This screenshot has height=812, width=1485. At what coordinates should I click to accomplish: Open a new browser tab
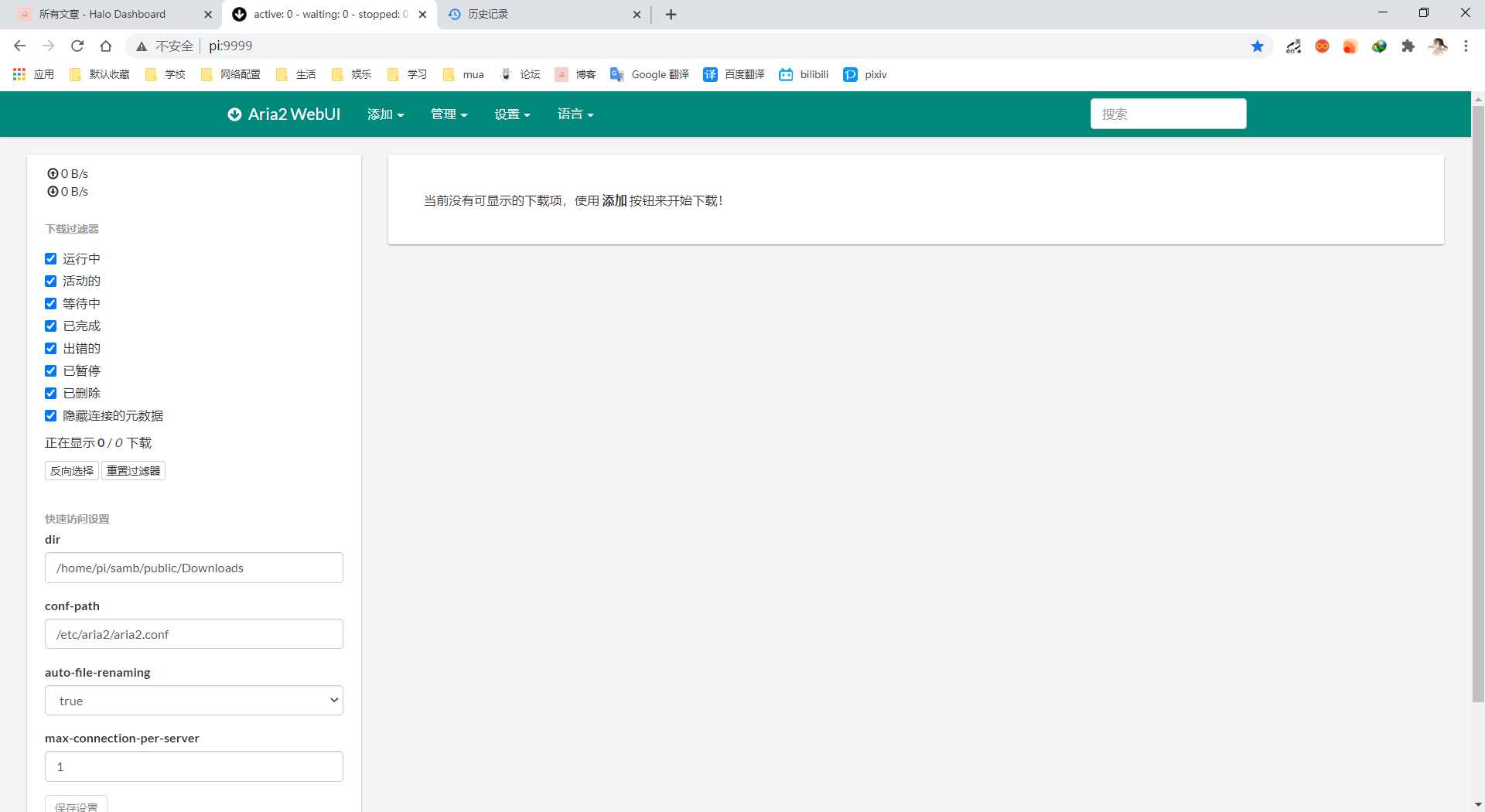pyautogui.click(x=671, y=14)
